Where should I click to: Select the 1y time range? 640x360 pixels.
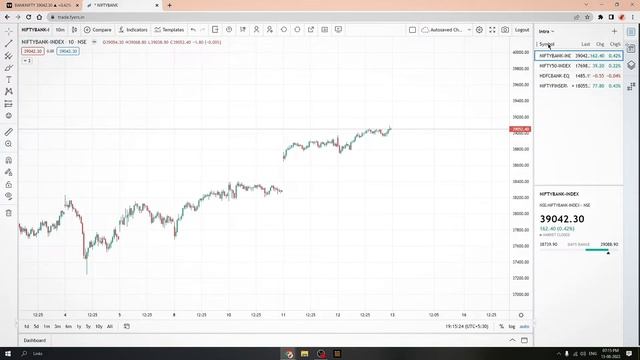79,327
